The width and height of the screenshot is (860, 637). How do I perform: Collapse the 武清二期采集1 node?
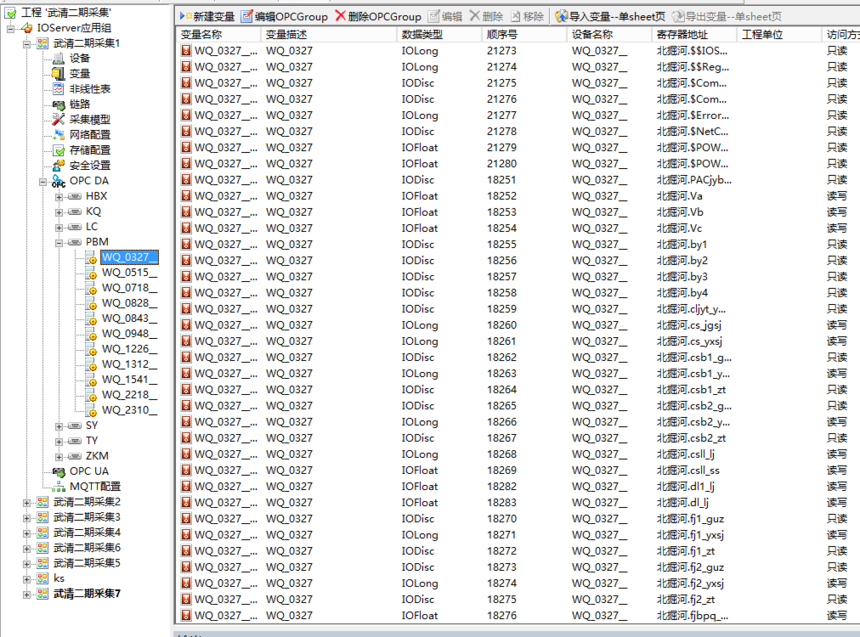click(x=26, y=43)
